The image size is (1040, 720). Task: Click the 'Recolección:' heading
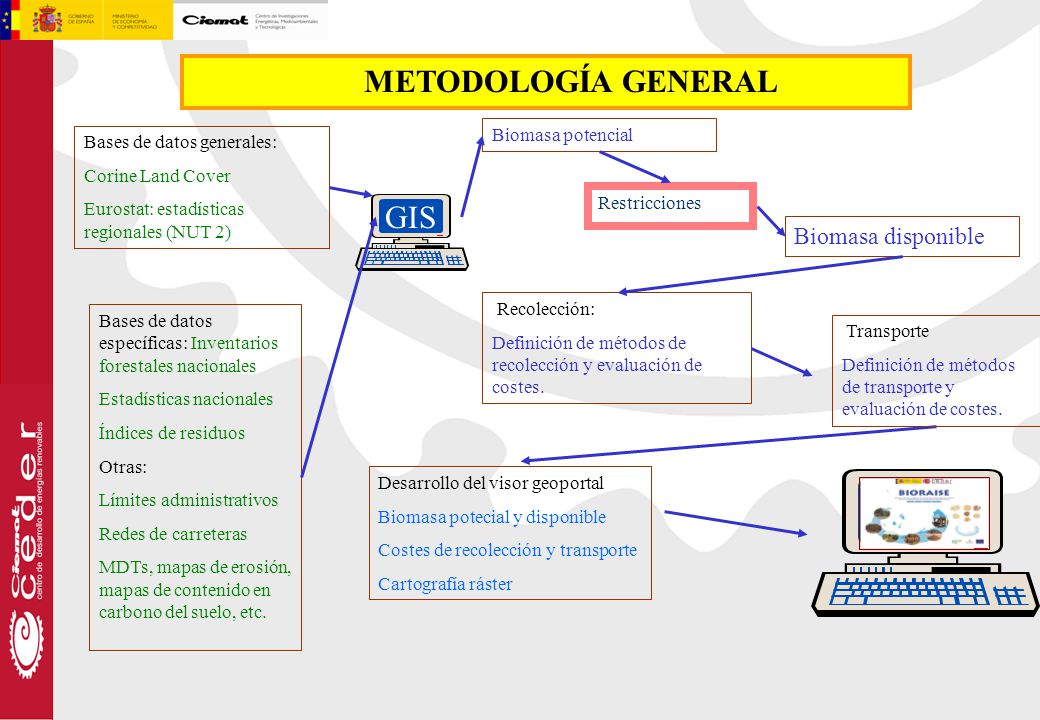tap(545, 309)
